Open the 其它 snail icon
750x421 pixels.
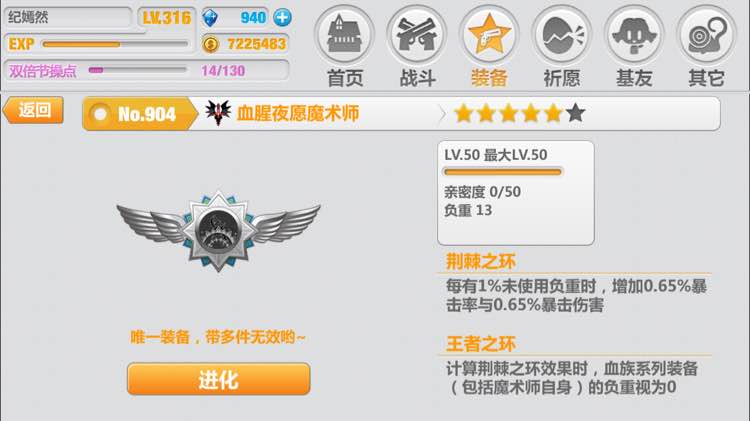point(707,34)
